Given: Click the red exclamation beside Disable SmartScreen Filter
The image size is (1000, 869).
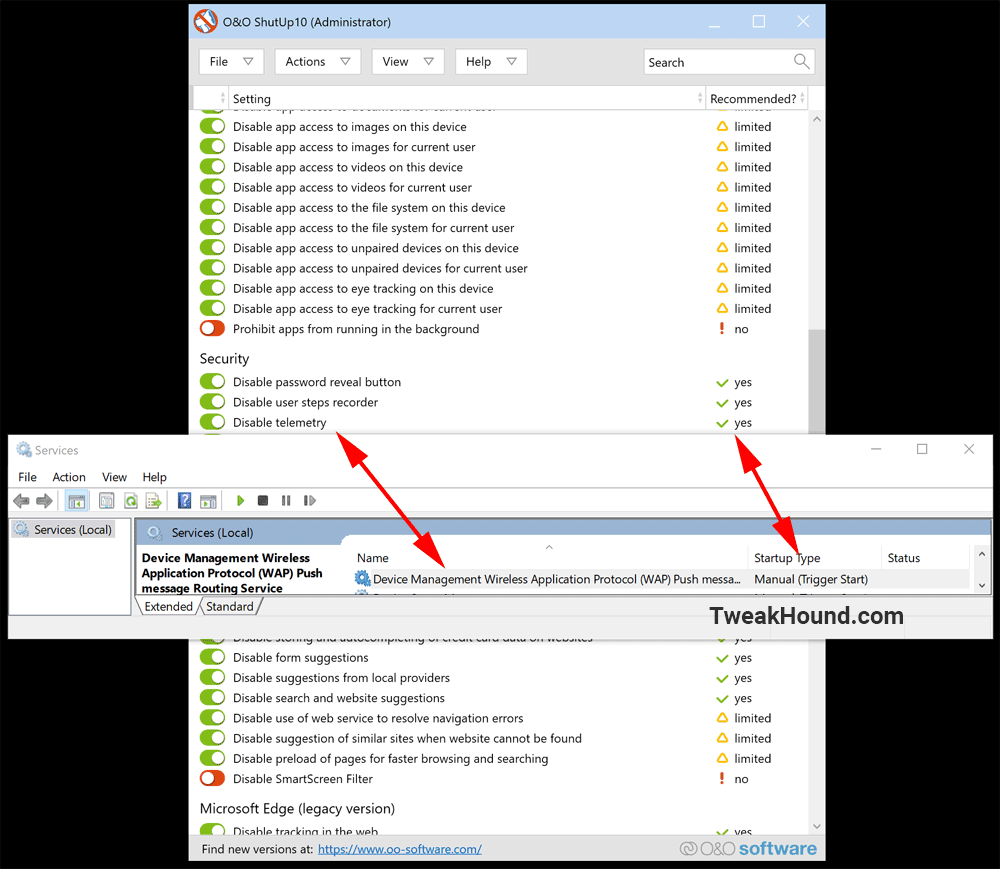Looking at the screenshot, I should coord(722,778).
